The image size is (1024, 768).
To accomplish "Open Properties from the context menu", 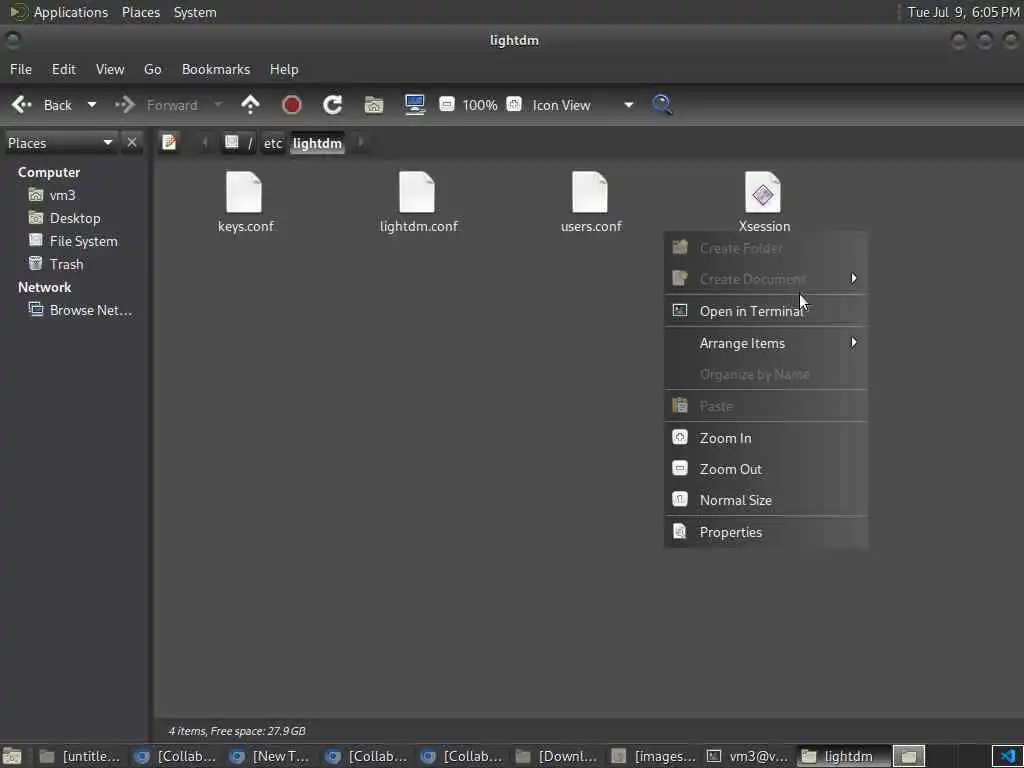I will click(x=766, y=532).
